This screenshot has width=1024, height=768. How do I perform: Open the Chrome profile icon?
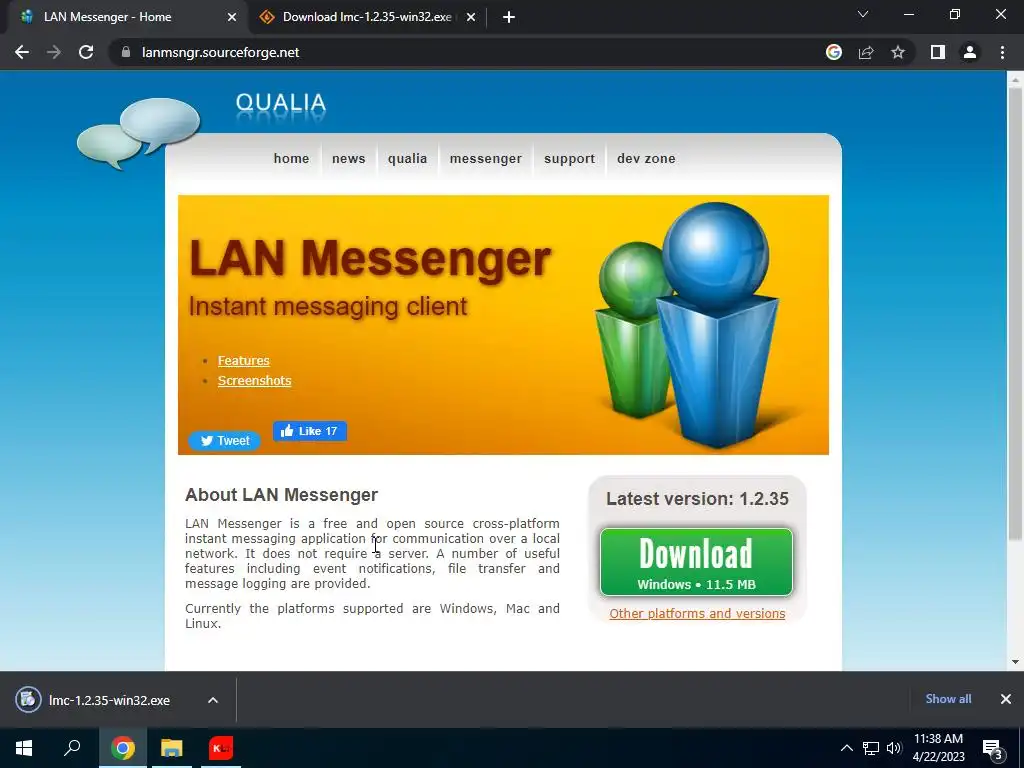pos(970,52)
